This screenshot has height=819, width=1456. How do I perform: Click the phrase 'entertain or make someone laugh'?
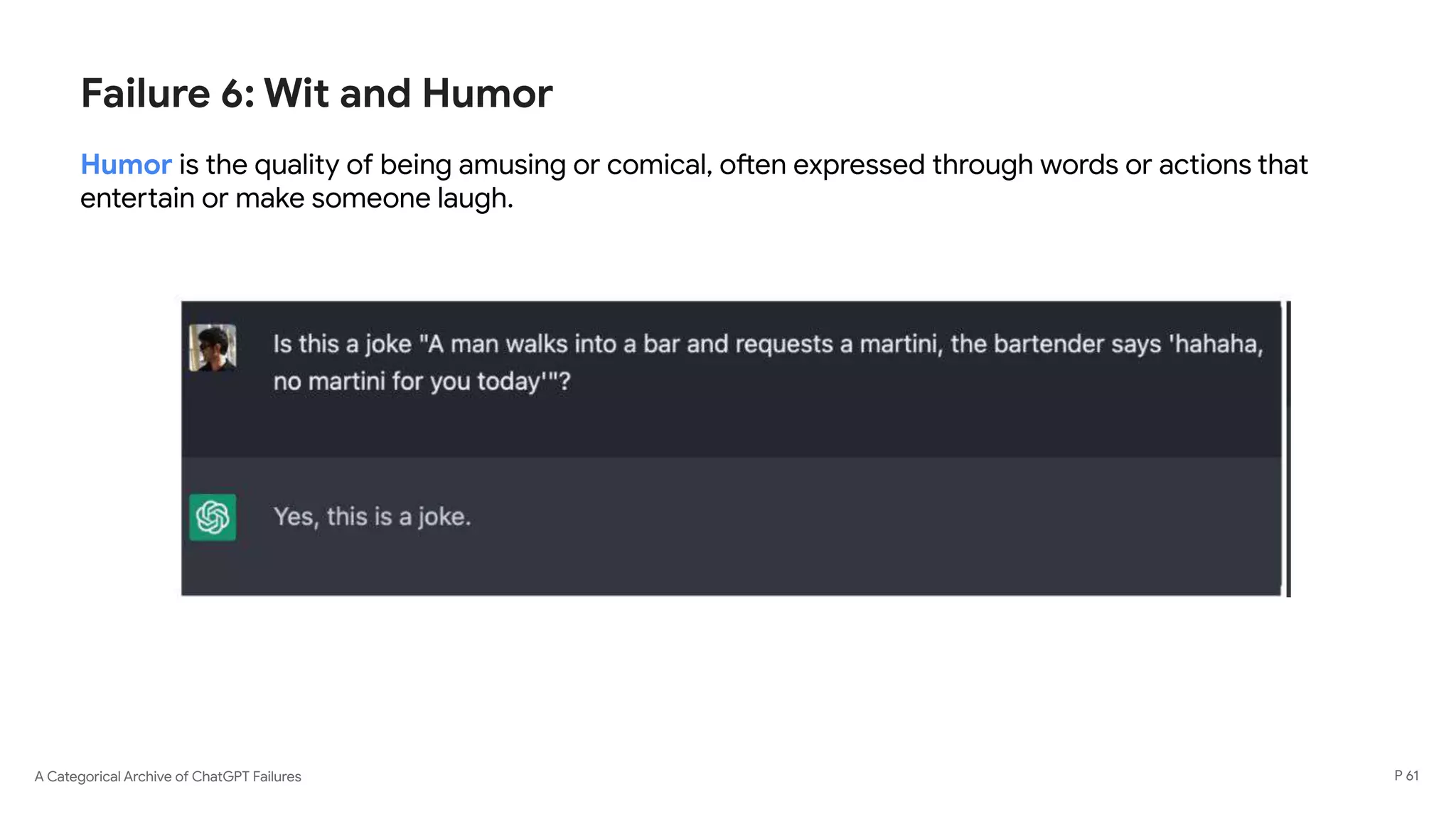(x=296, y=198)
